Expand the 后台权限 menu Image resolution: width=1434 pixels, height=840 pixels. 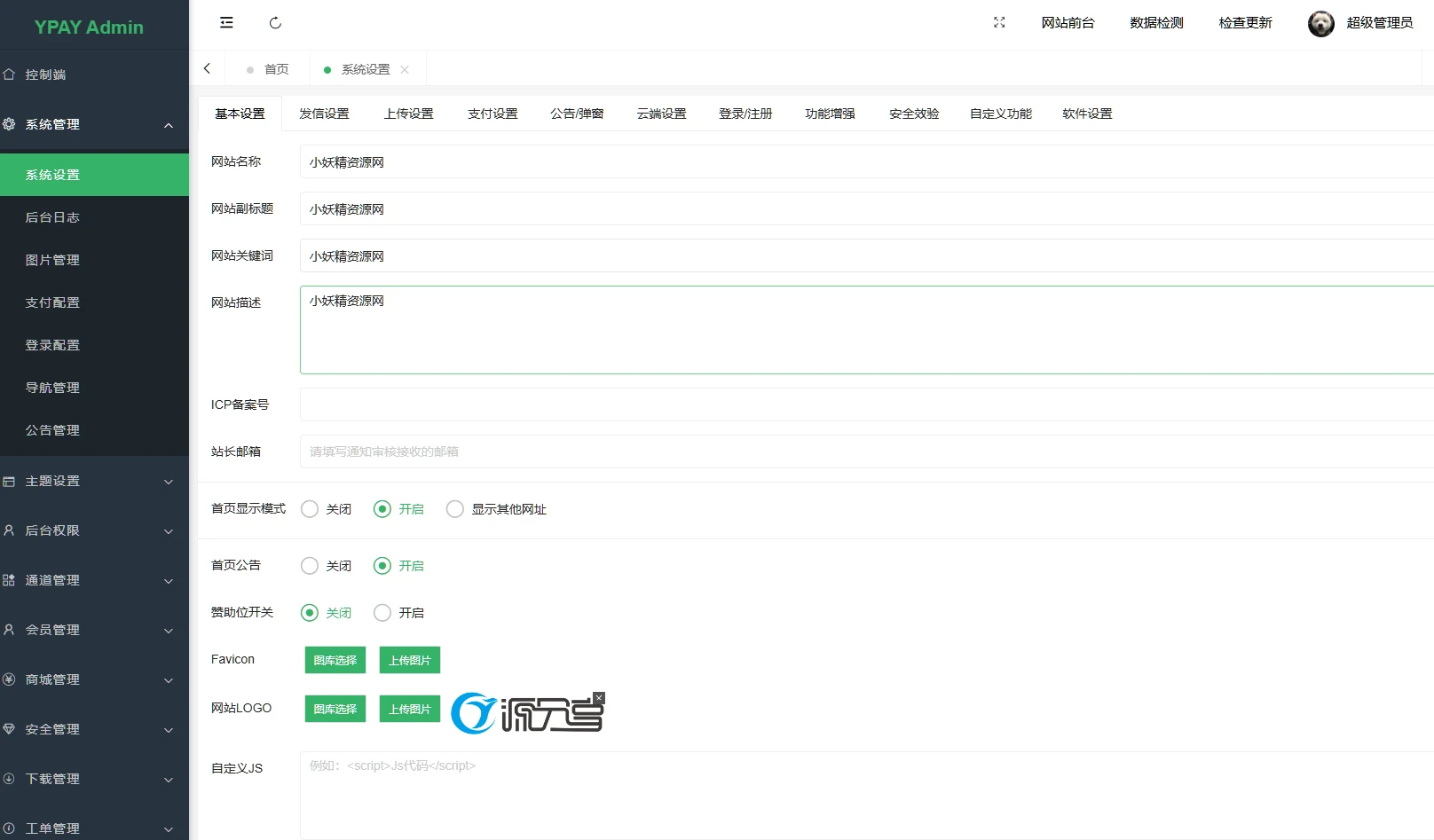[169, 531]
